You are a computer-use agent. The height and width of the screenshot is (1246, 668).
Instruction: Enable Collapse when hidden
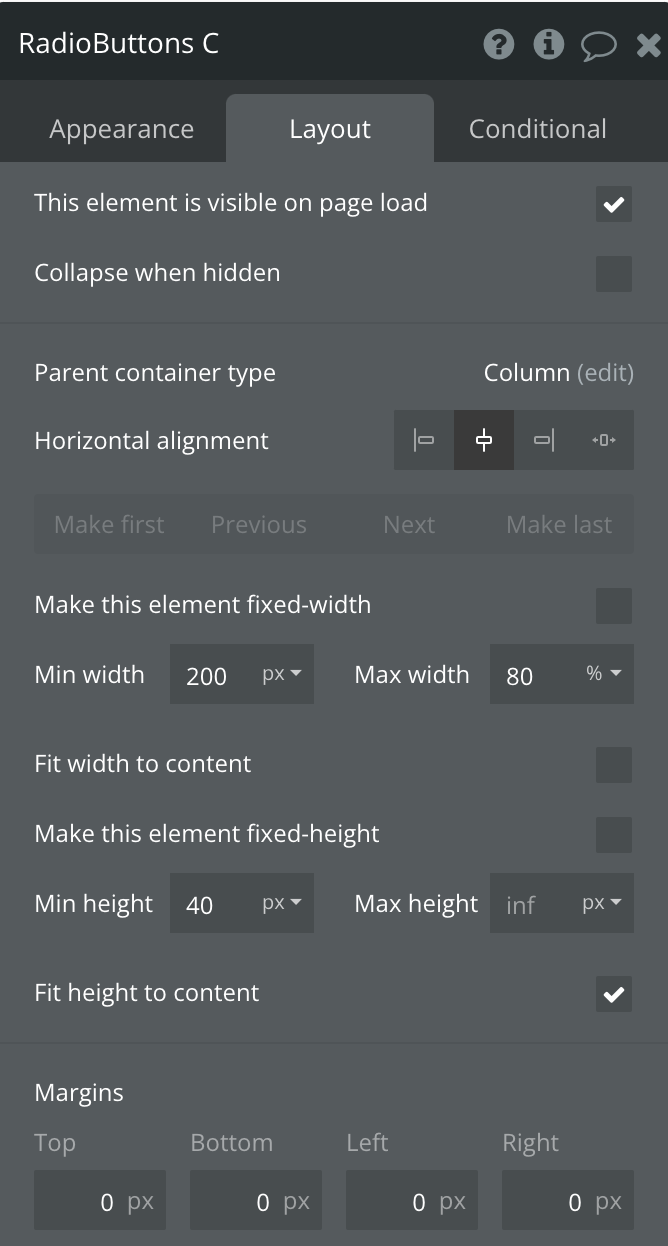point(613,274)
